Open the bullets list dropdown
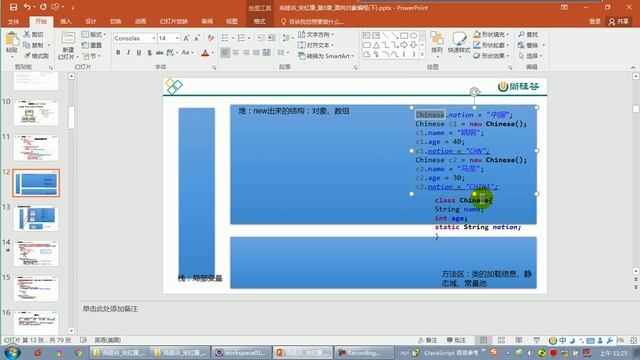Screen dimensions: 640x360 coord(233,38)
